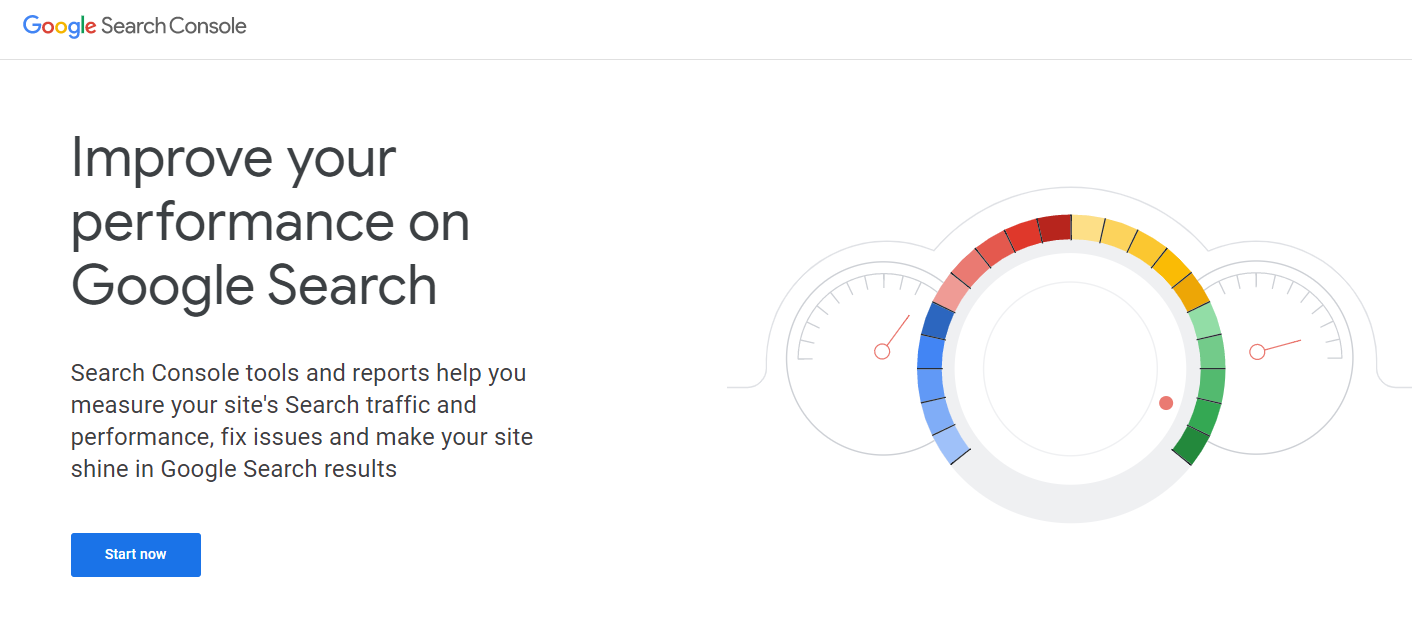Screen dimensions: 1412x619
Task: Select the dark green gauge segment at bottom
Action: [x=1190, y=444]
